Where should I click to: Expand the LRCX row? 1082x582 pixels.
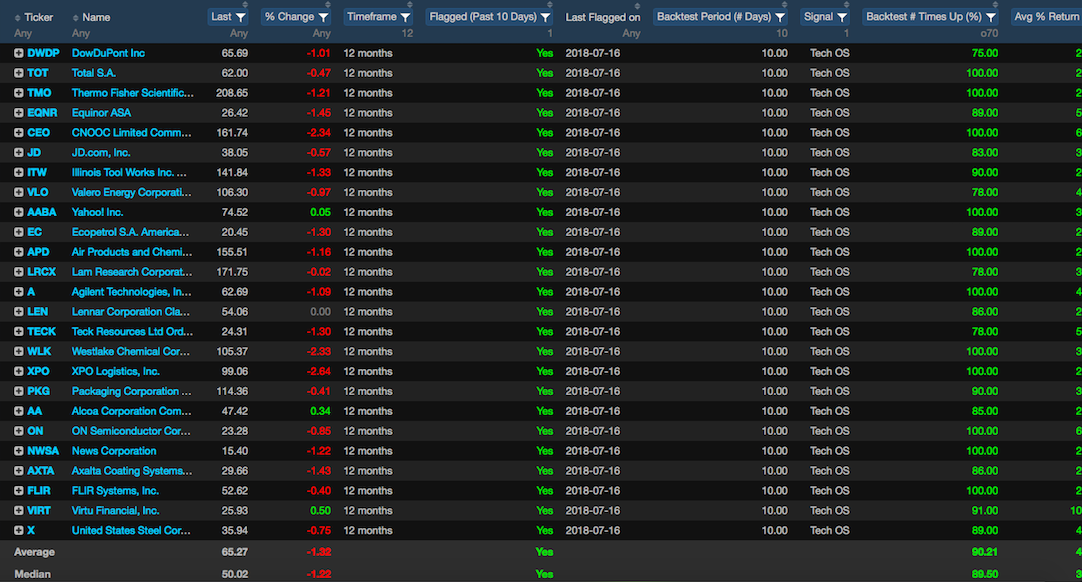(19, 272)
